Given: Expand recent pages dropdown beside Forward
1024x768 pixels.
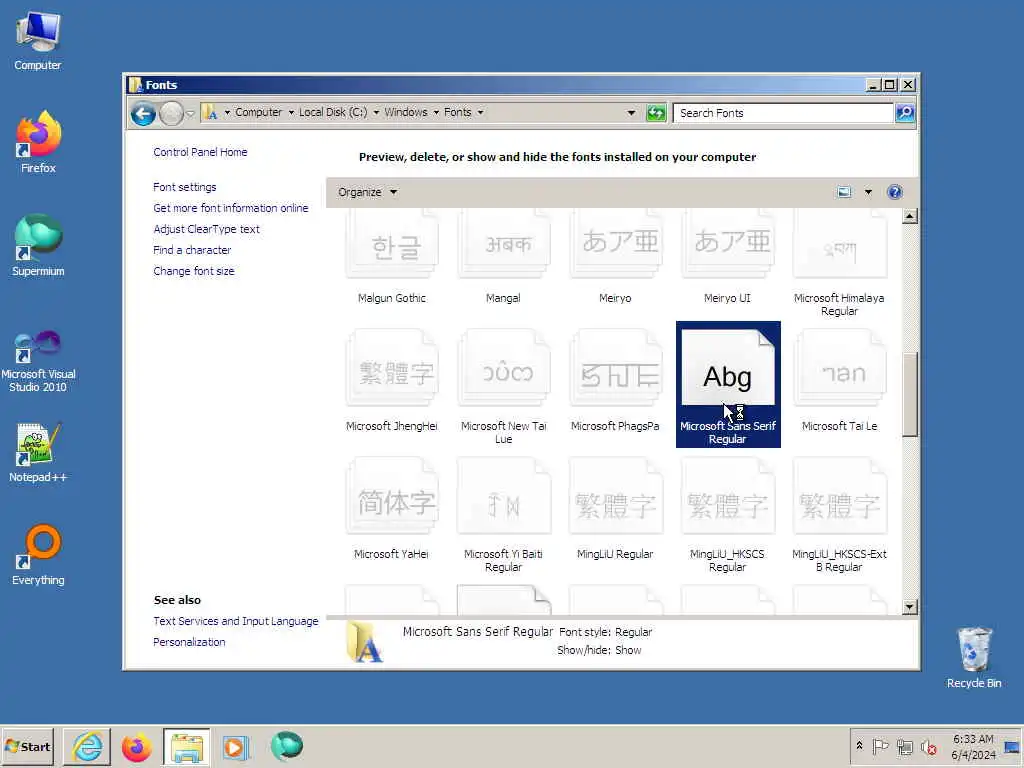Looking at the screenshot, I should (190, 114).
